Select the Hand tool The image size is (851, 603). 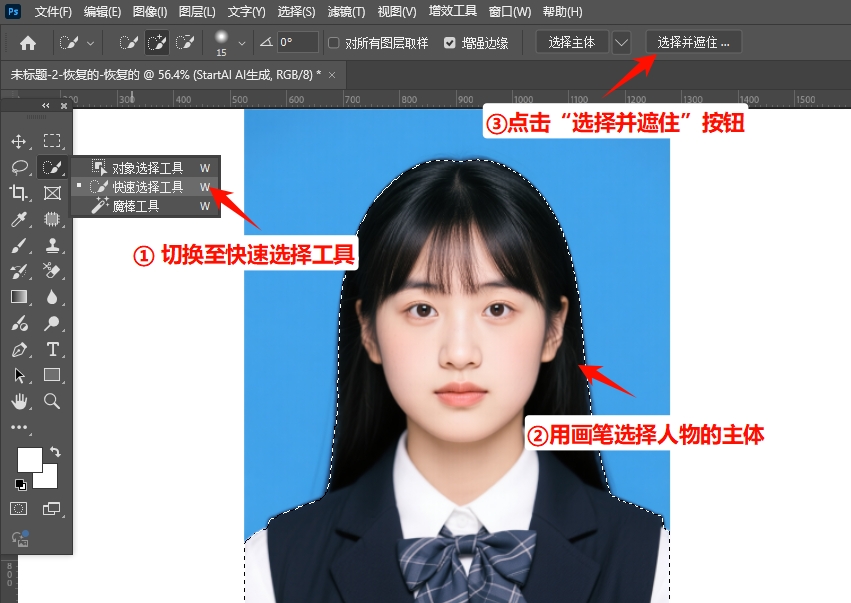(19, 400)
